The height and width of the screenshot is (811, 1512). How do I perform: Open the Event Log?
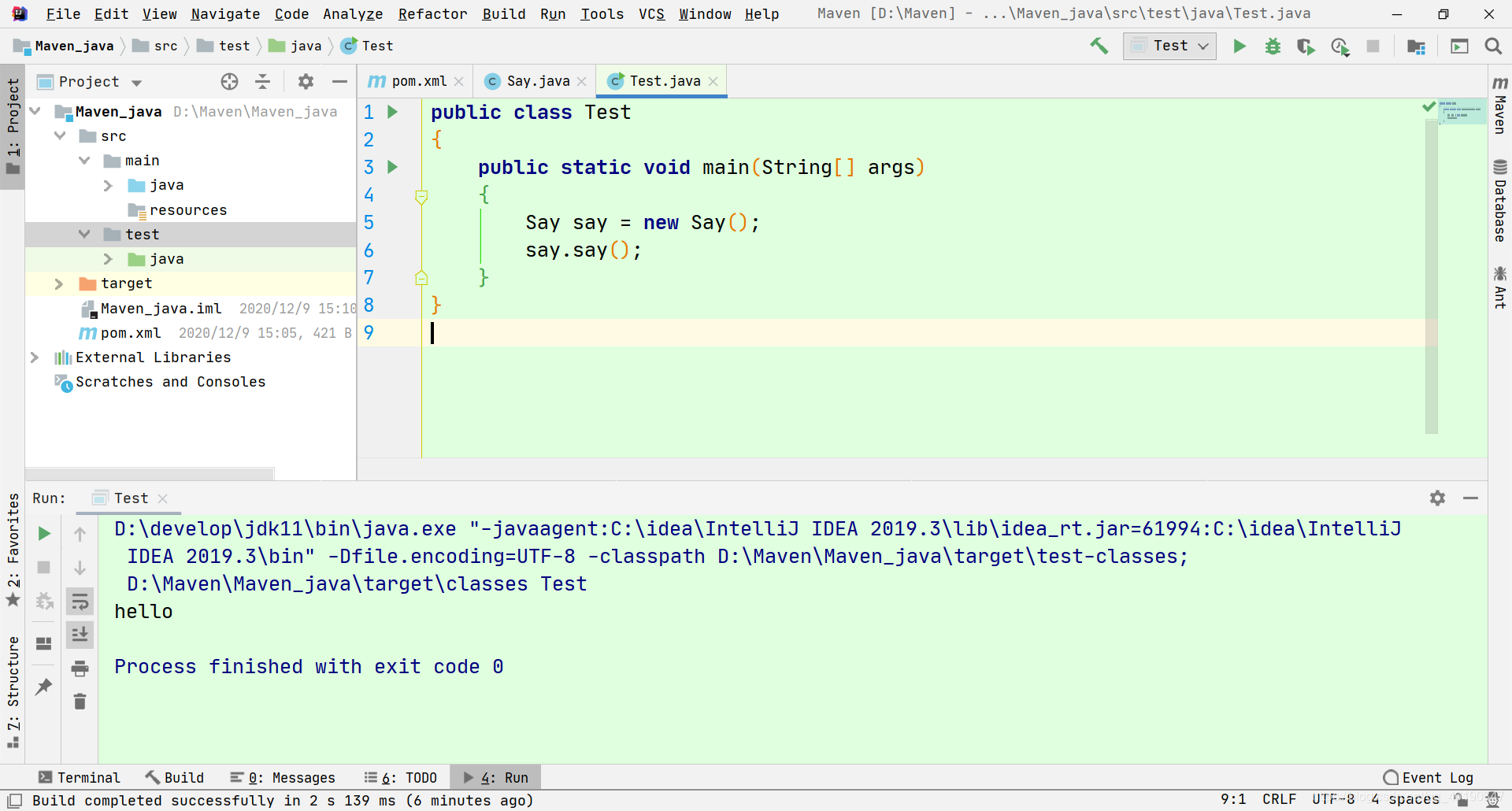point(1429,778)
